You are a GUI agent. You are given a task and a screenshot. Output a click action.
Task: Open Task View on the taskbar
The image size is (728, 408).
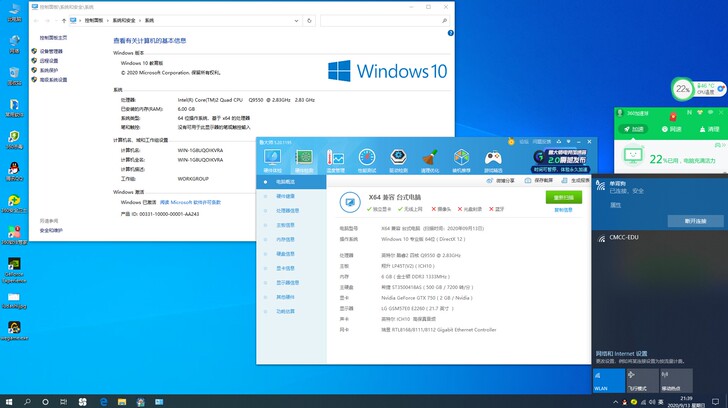click(64, 402)
